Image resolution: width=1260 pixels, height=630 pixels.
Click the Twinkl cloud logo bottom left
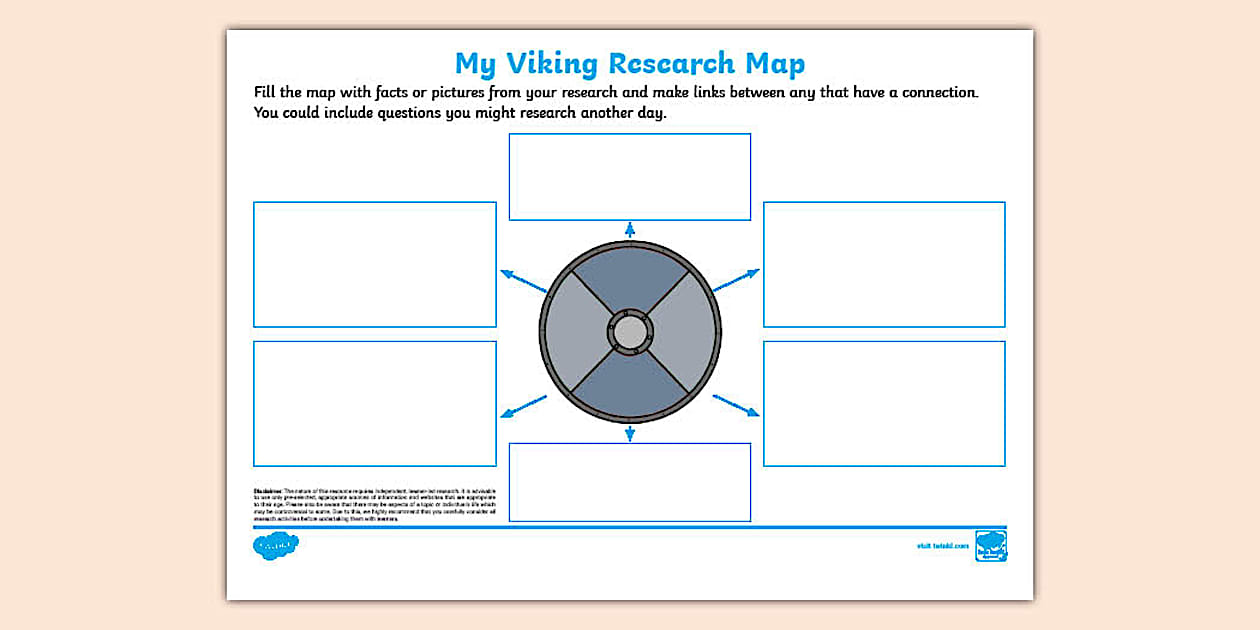276,546
